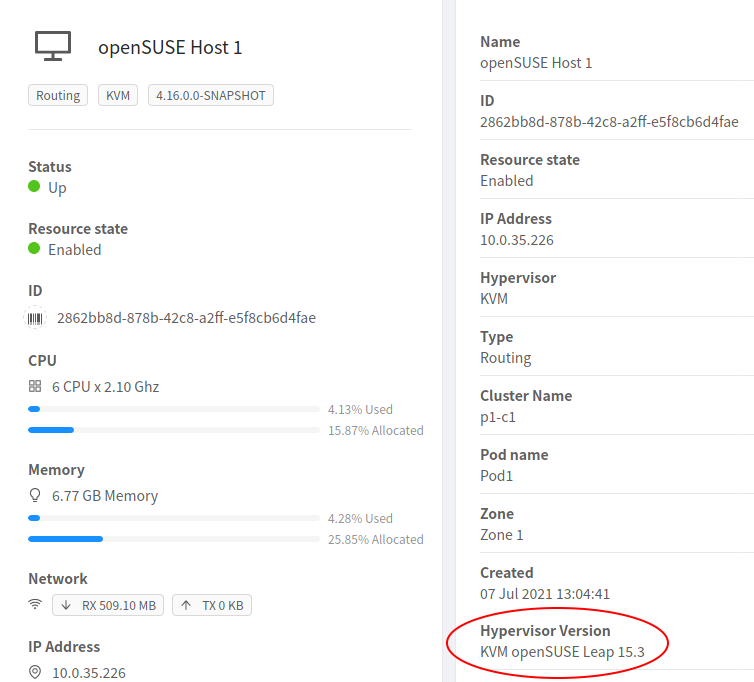
Task: Click the RX 509.10 MB network tag
Action: (108, 605)
